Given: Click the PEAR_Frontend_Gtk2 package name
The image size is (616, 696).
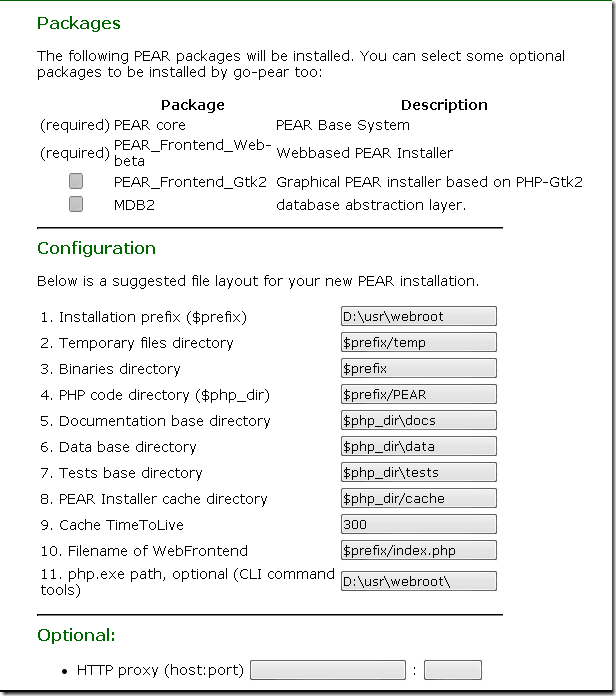Looking at the screenshot, I should [190, 182].
